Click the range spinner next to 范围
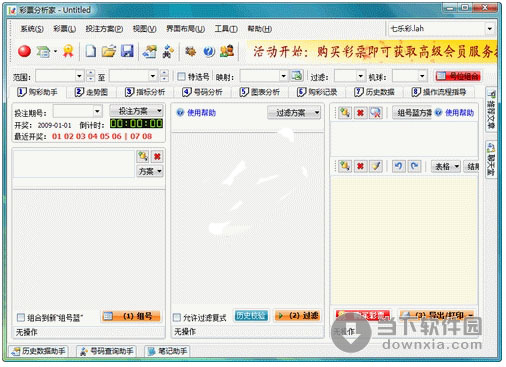Image resolution: width=506 pixels, height=367 pixels. tap(90, 76)
